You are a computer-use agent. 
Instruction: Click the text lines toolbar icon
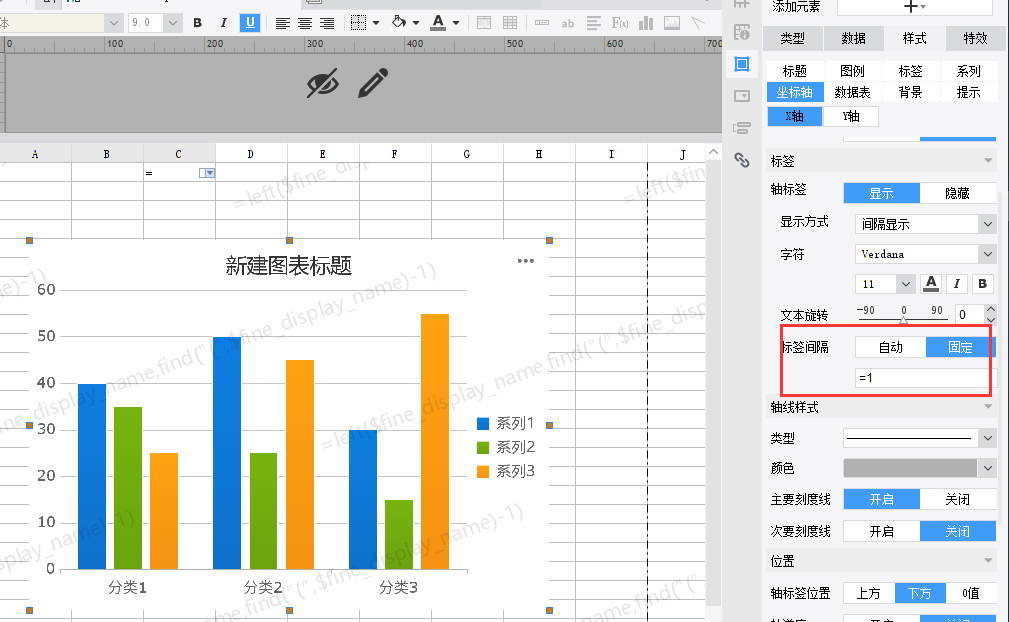[594, 23]
